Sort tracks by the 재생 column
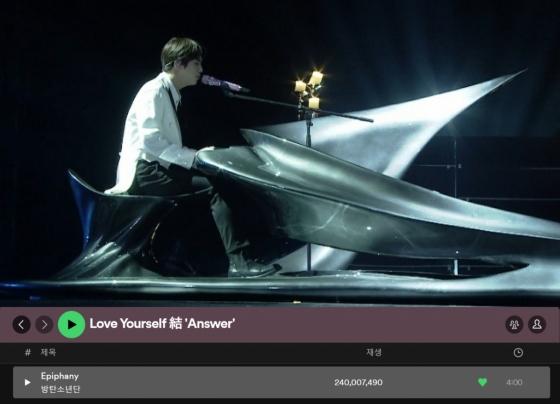The height and width of the screenshot is (404, 560). [374, 353]
